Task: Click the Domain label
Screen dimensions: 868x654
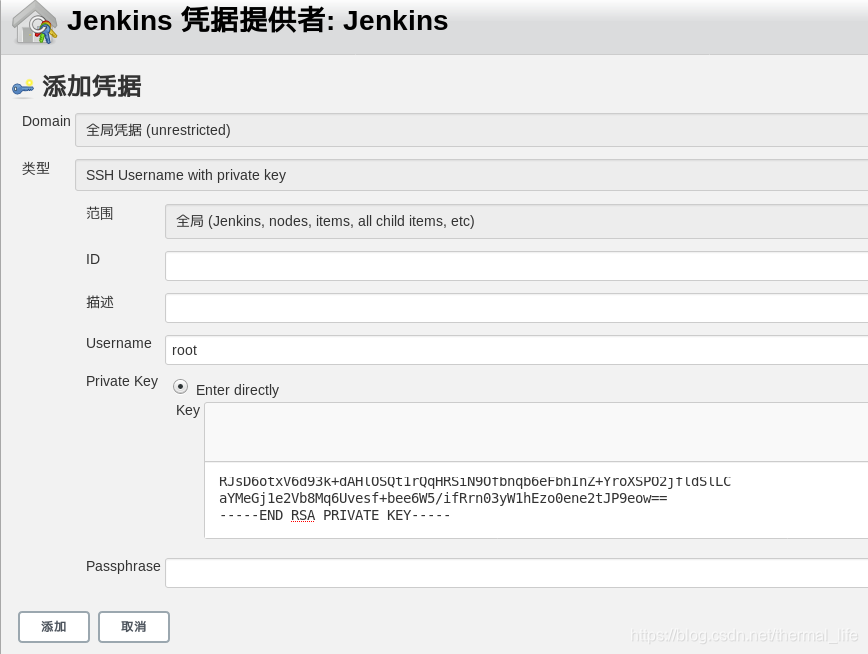Action: pos(46,121)
